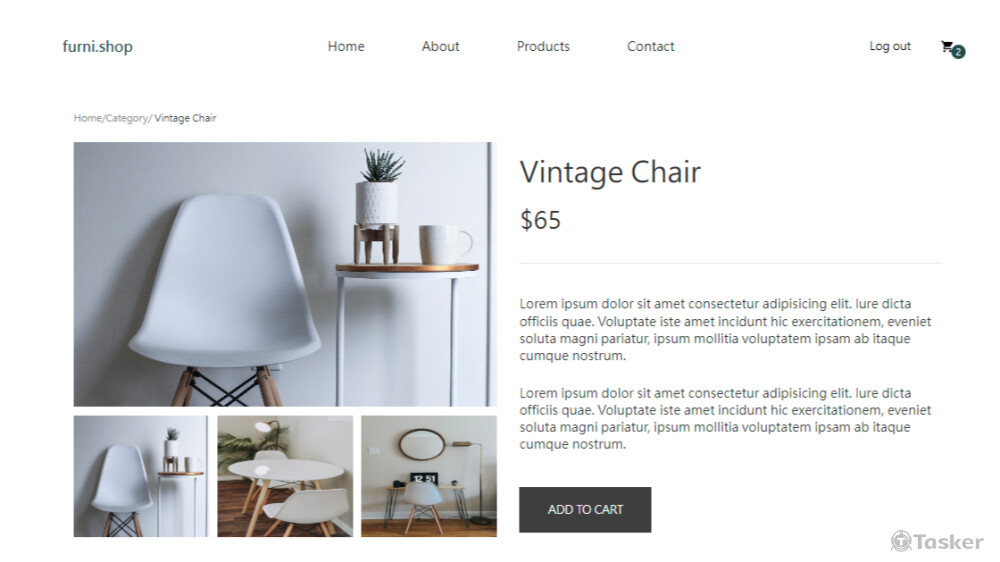The image size is (1000, 562).
Task: Select the thumbnail with oval mirror
Action: (x=429, y=477)
